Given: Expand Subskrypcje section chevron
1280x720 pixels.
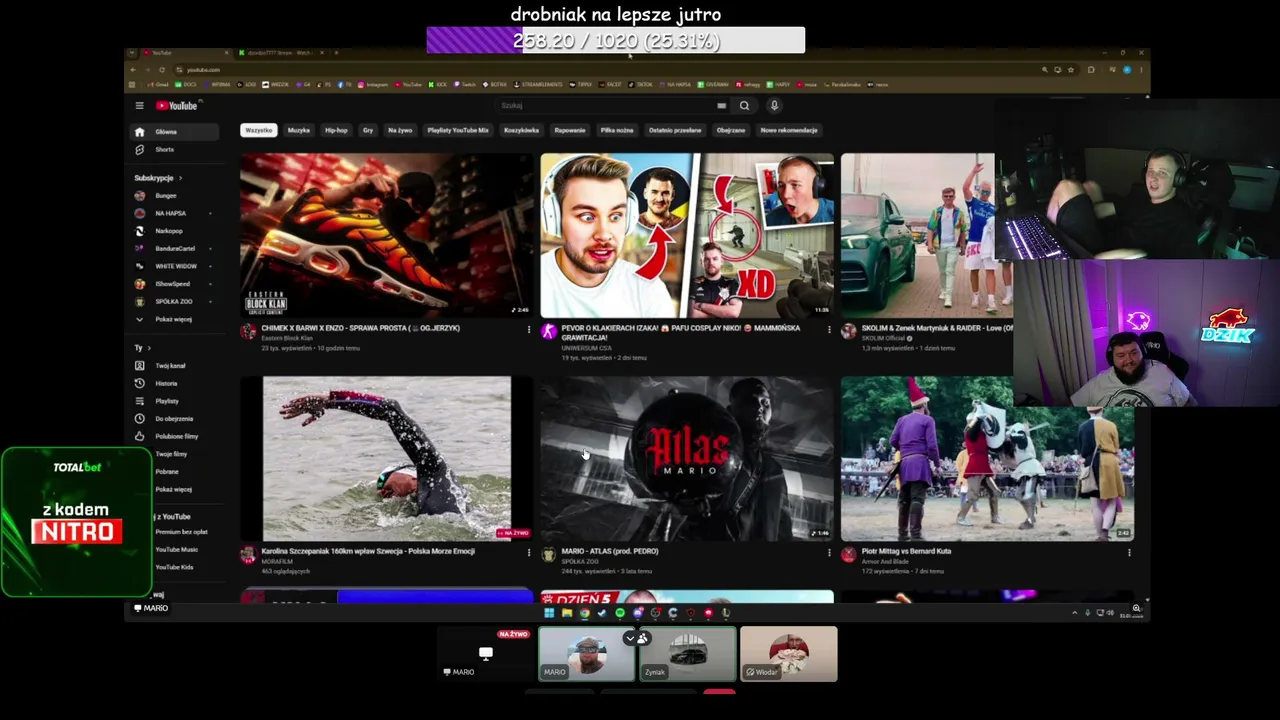Looking at the screenshot, I should (180, 178).
